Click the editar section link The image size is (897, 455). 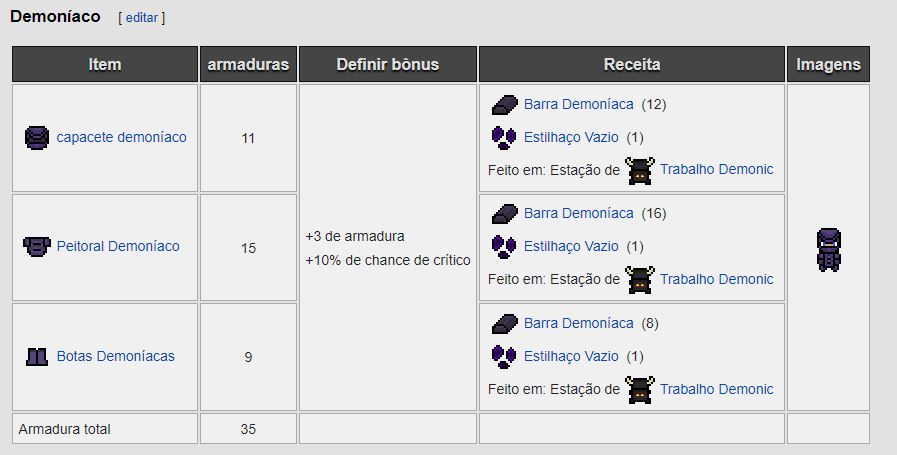click(141, 18)
